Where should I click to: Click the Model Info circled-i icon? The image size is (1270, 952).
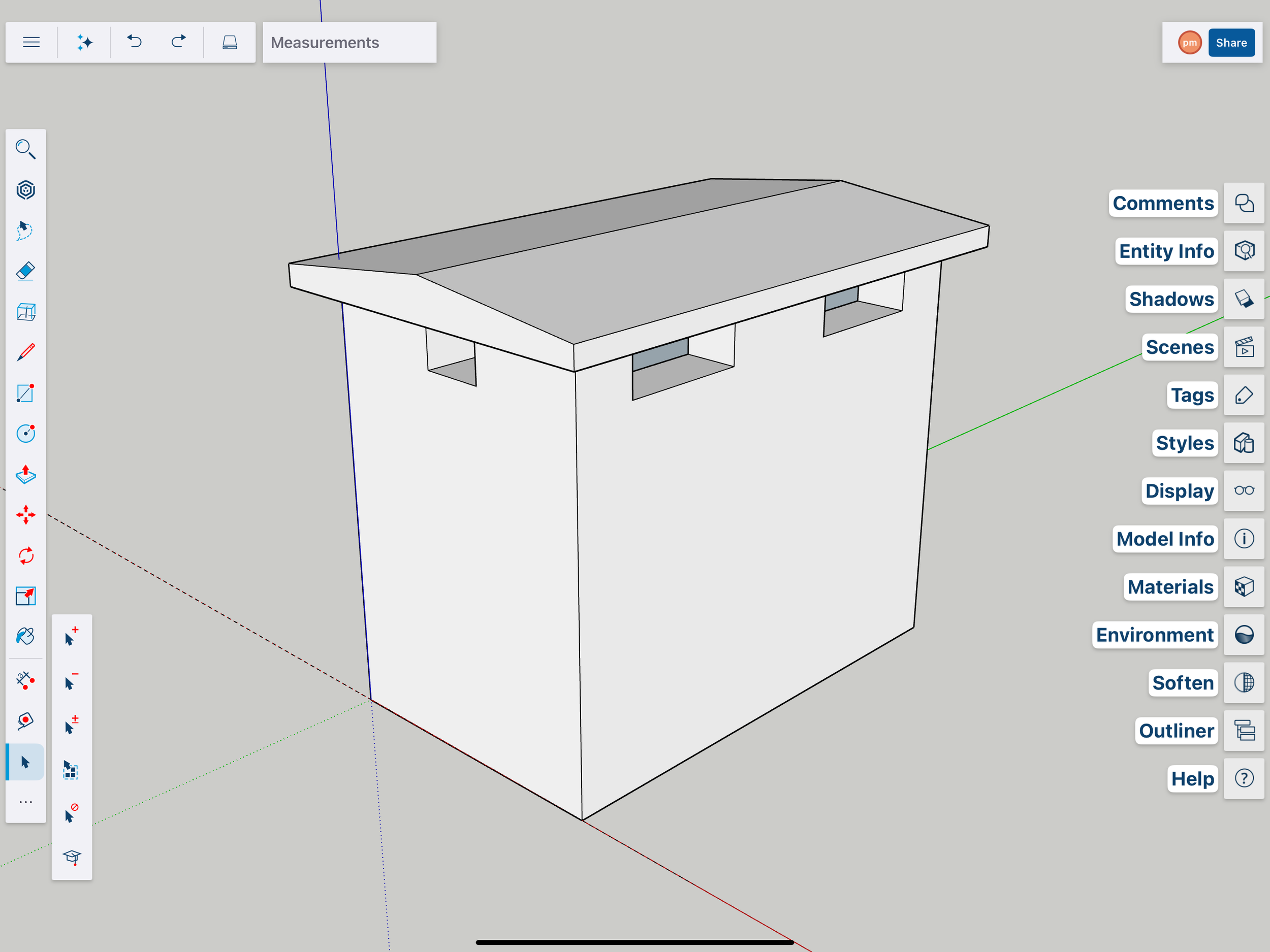pyautogui.click(x=1244, y=539)
